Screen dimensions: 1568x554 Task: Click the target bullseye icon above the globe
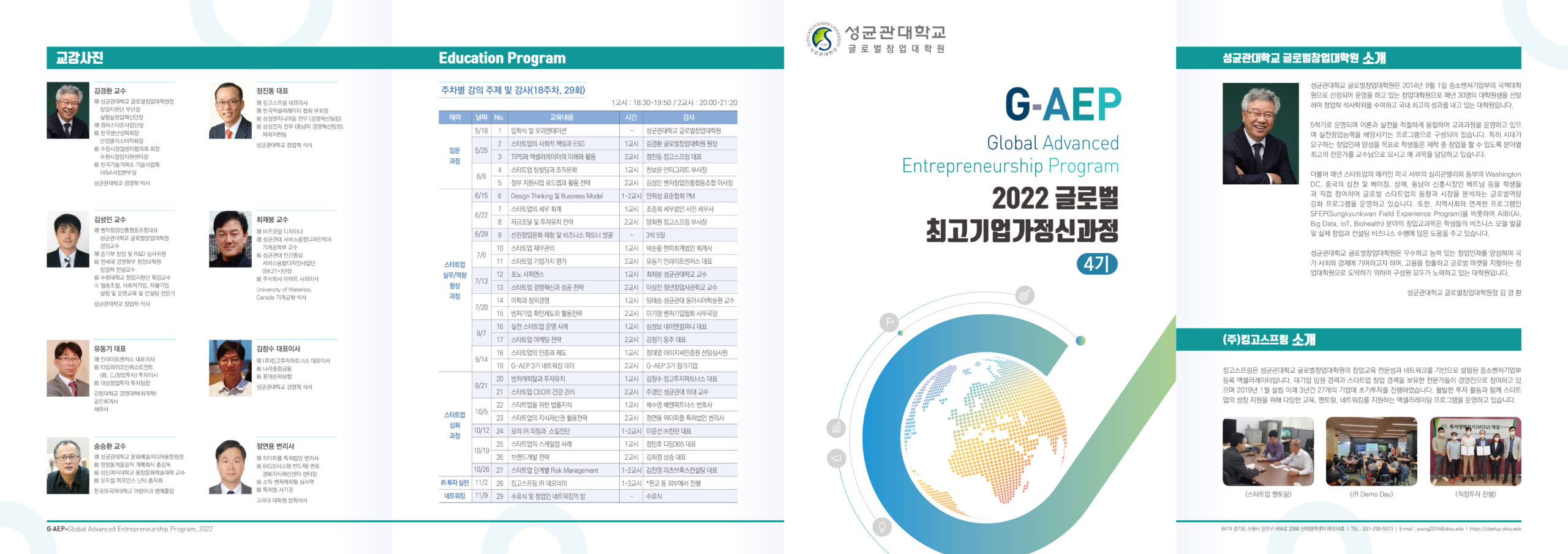(1025, 296)
